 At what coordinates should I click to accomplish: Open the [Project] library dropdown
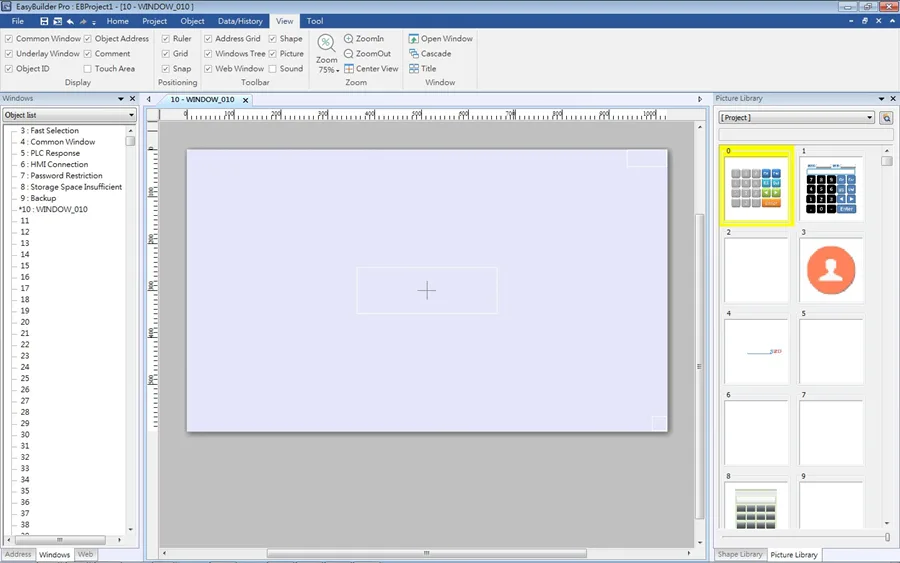click(797, 118)
